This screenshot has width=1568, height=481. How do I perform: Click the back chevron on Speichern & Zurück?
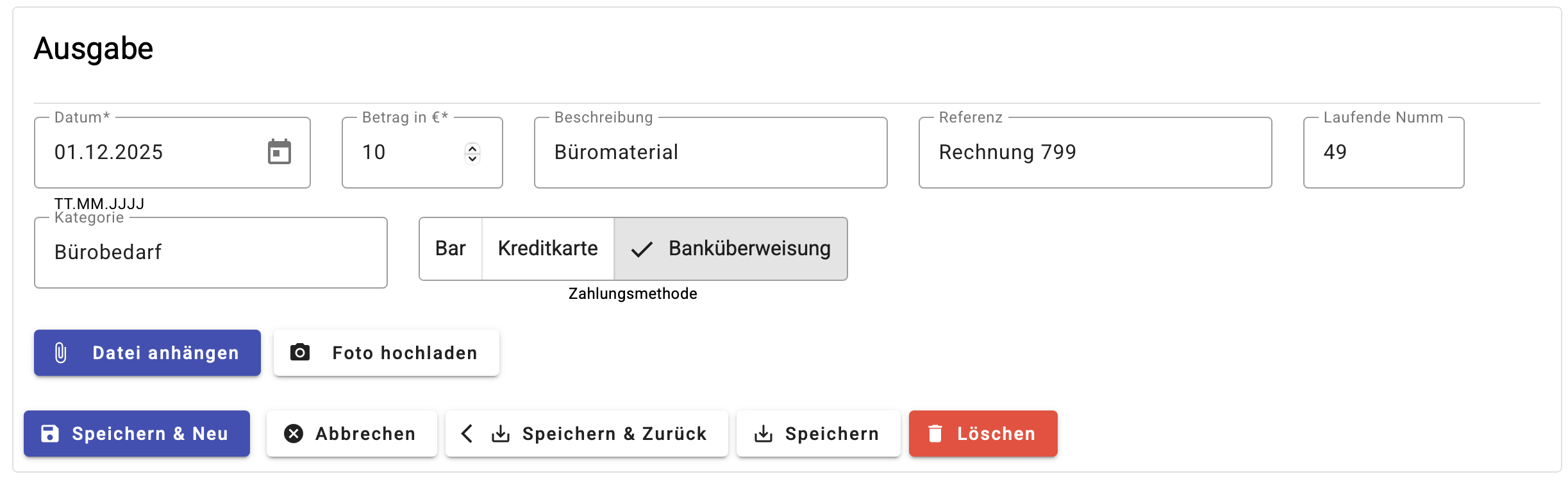pyautogui.click(x=467, y=434)
